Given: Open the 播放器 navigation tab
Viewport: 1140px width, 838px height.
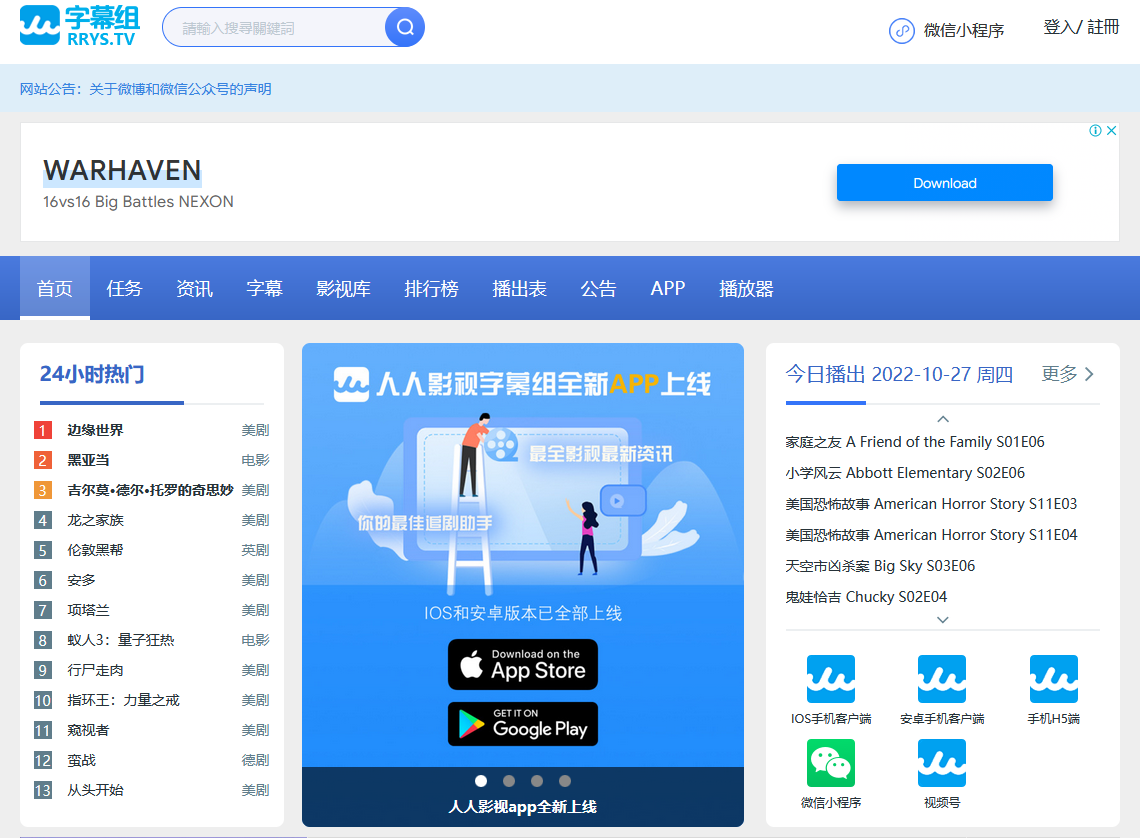Looking at the screenshot, I should pyautogui.click(x=746, y=289).
